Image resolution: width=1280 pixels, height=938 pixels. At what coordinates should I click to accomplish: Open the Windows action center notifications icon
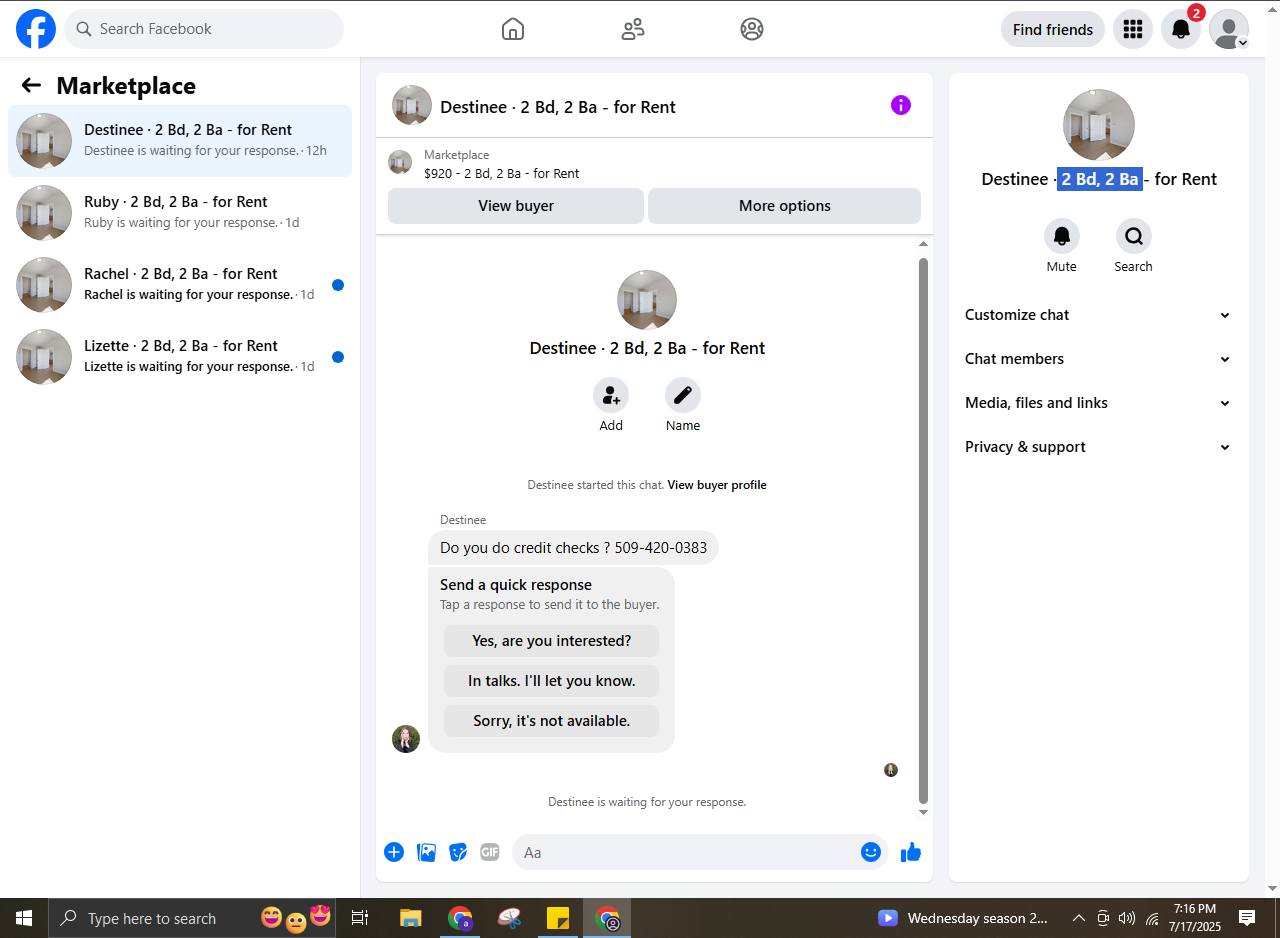point(1247,918)
